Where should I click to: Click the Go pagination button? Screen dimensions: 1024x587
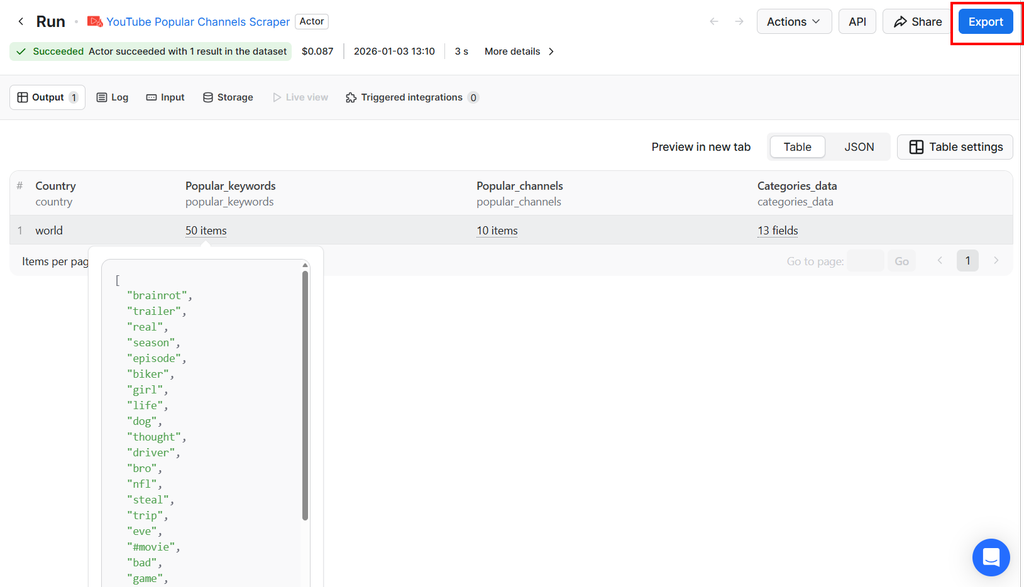pyautogui.click(x=902, y=261)
